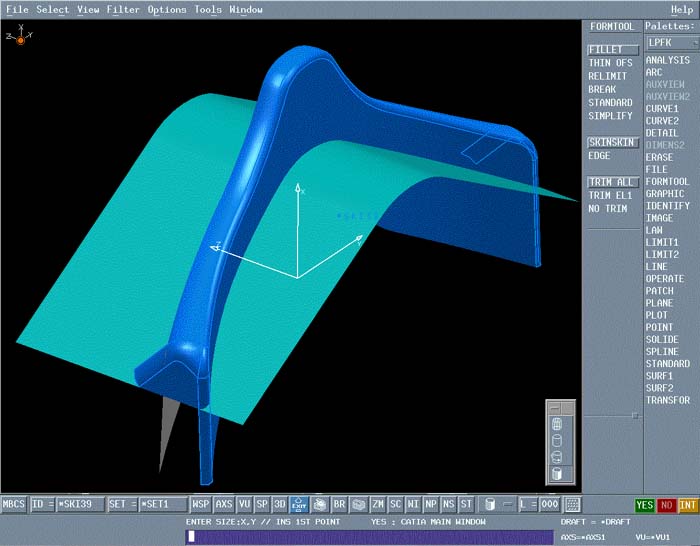This screenshot has height=546, width=700.
Task: Click the command input field at bottom
Action: coord(370,537)
